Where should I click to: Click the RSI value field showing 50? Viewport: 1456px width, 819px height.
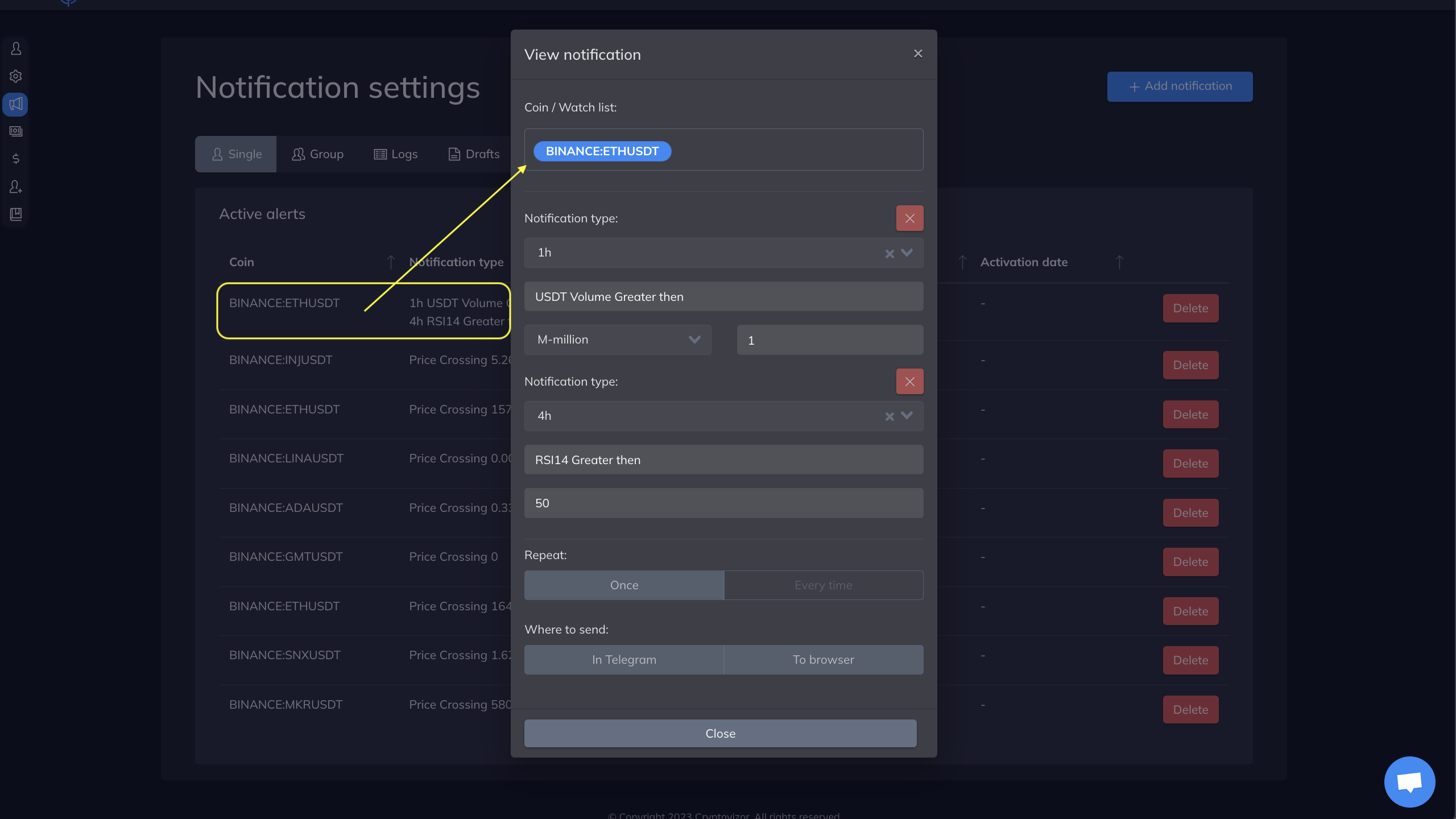click(723, 503)
